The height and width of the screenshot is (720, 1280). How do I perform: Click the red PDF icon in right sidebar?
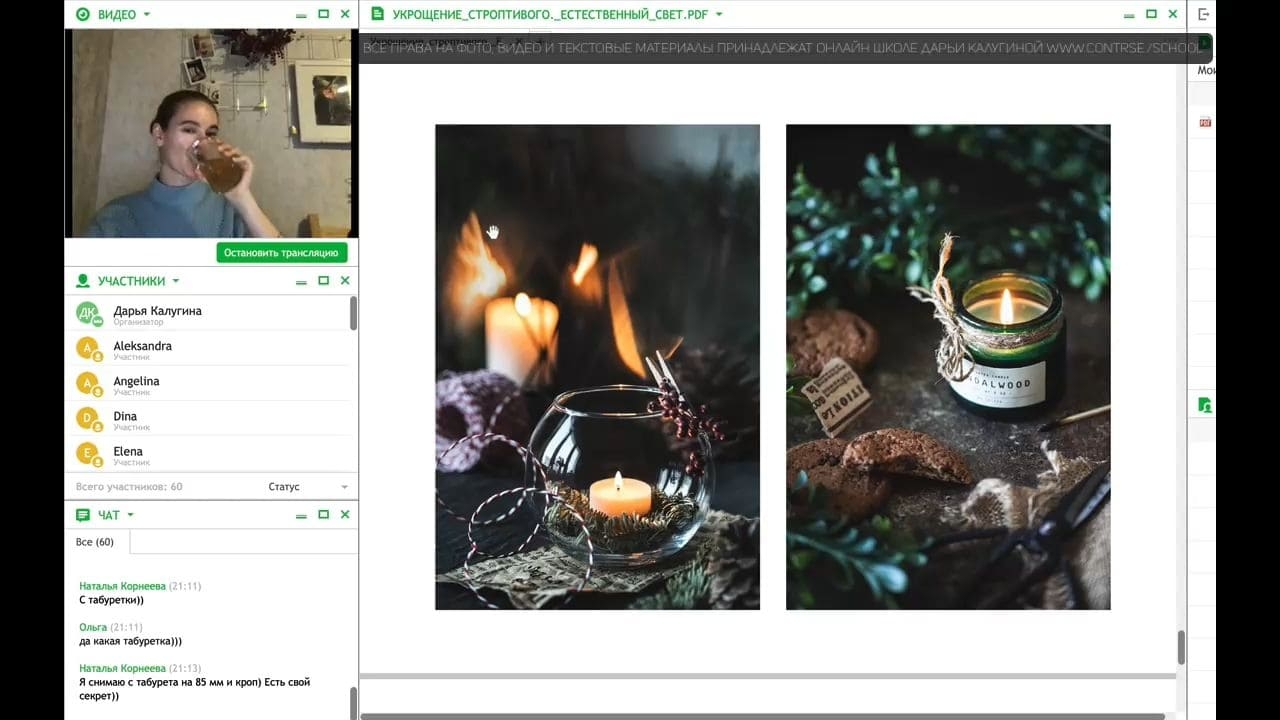point(1205,122)
